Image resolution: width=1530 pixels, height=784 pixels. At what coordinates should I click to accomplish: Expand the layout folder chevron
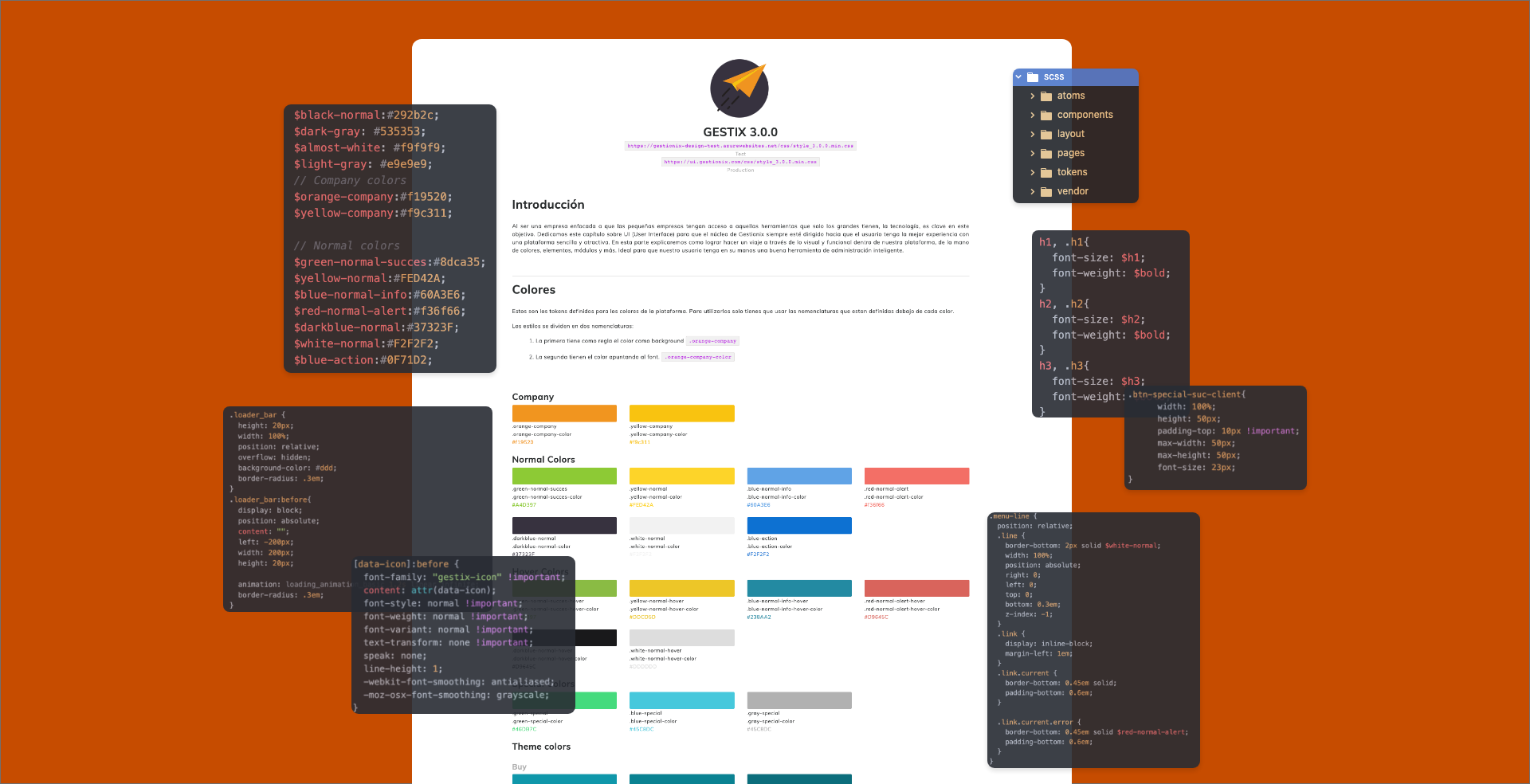click(1033, 135)
